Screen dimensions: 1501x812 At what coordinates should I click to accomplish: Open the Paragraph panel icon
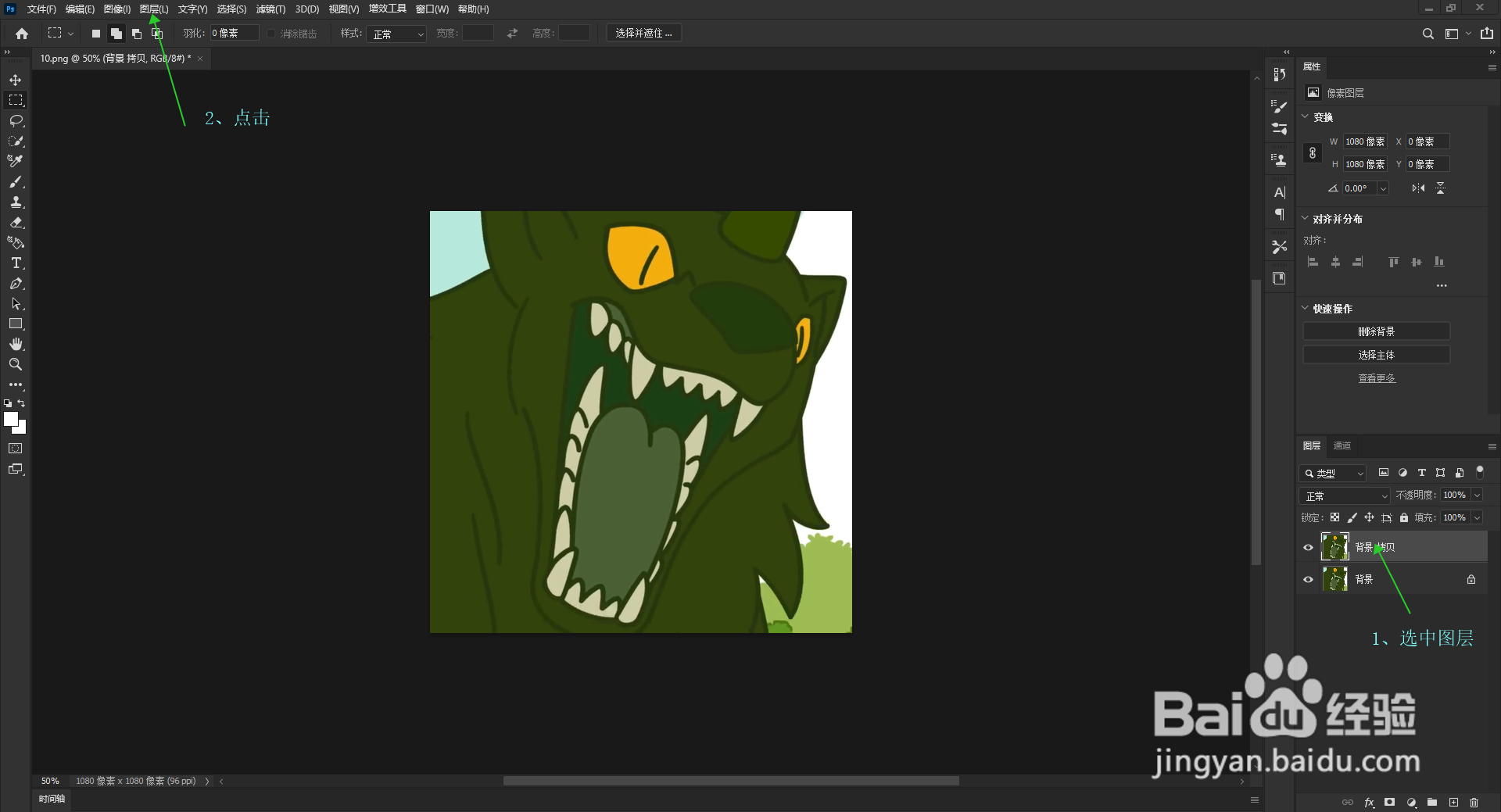click(x=1279, y=214)
